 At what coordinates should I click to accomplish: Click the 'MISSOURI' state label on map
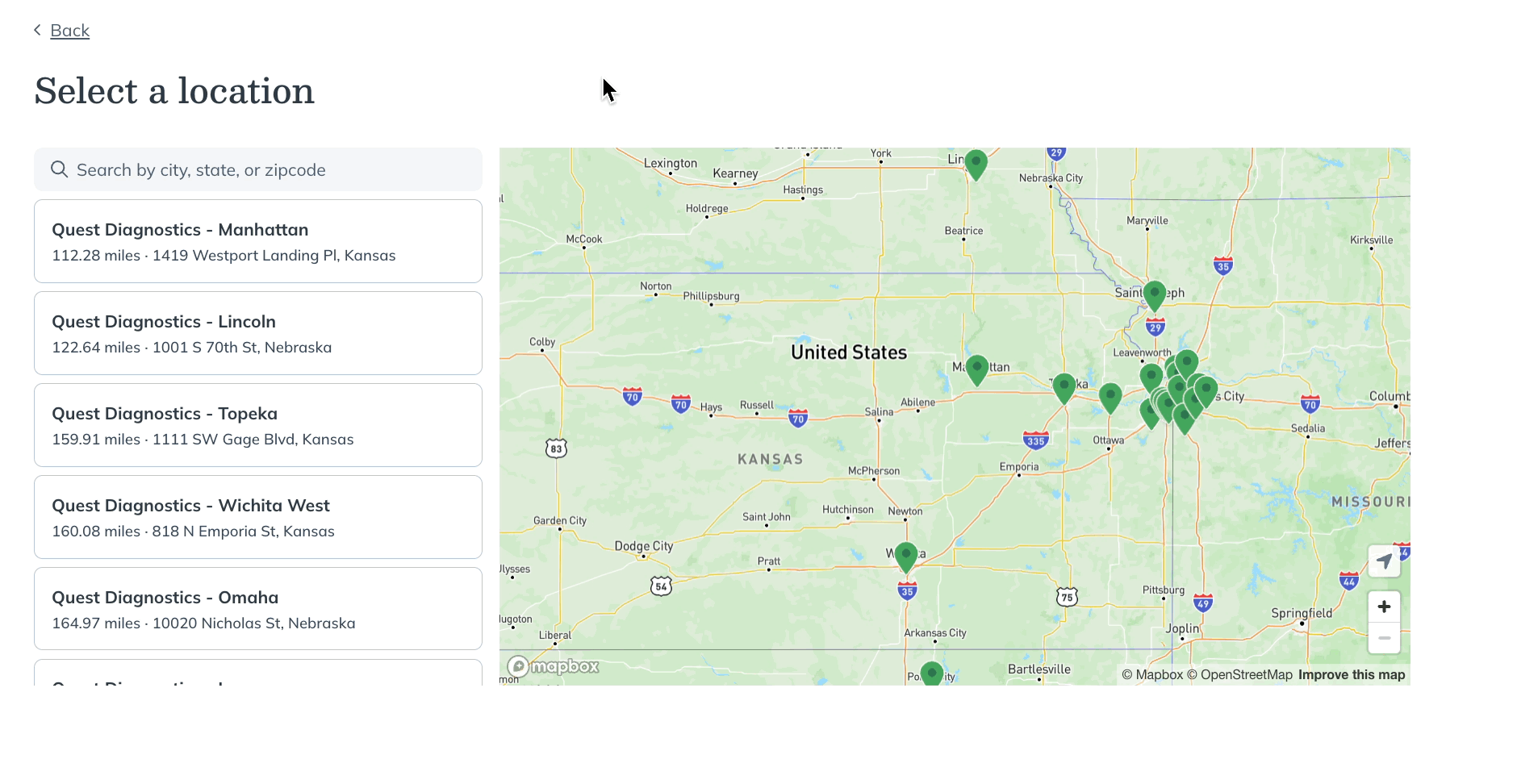1370,502
